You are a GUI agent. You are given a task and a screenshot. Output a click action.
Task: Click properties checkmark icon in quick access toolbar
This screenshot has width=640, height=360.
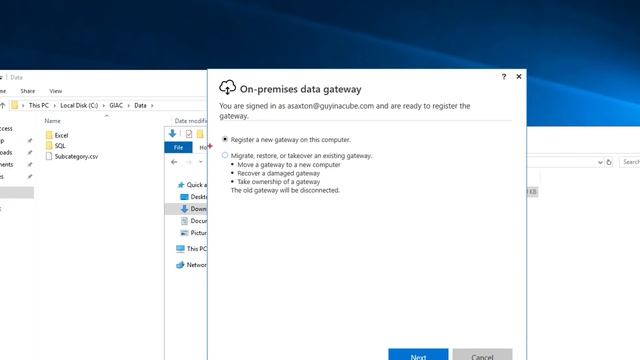pos(189,134)
